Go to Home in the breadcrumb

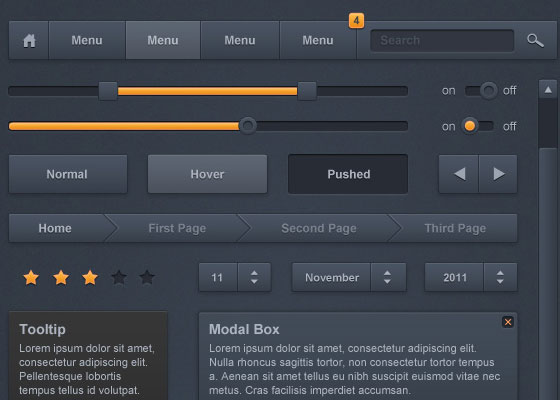(x=55, y=228)
